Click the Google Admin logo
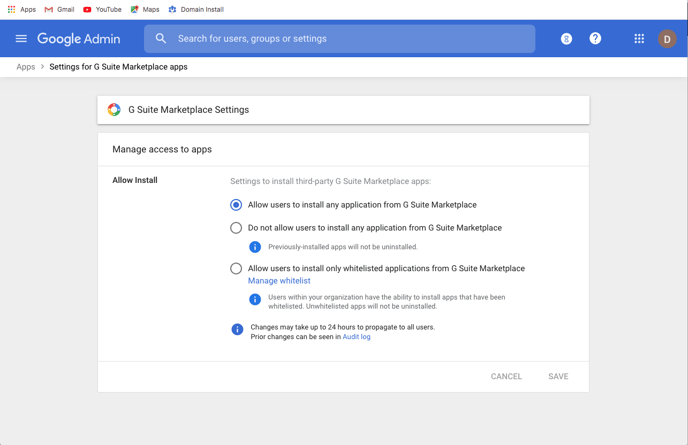Screen dimensions: 688x445 coord(79,39)
